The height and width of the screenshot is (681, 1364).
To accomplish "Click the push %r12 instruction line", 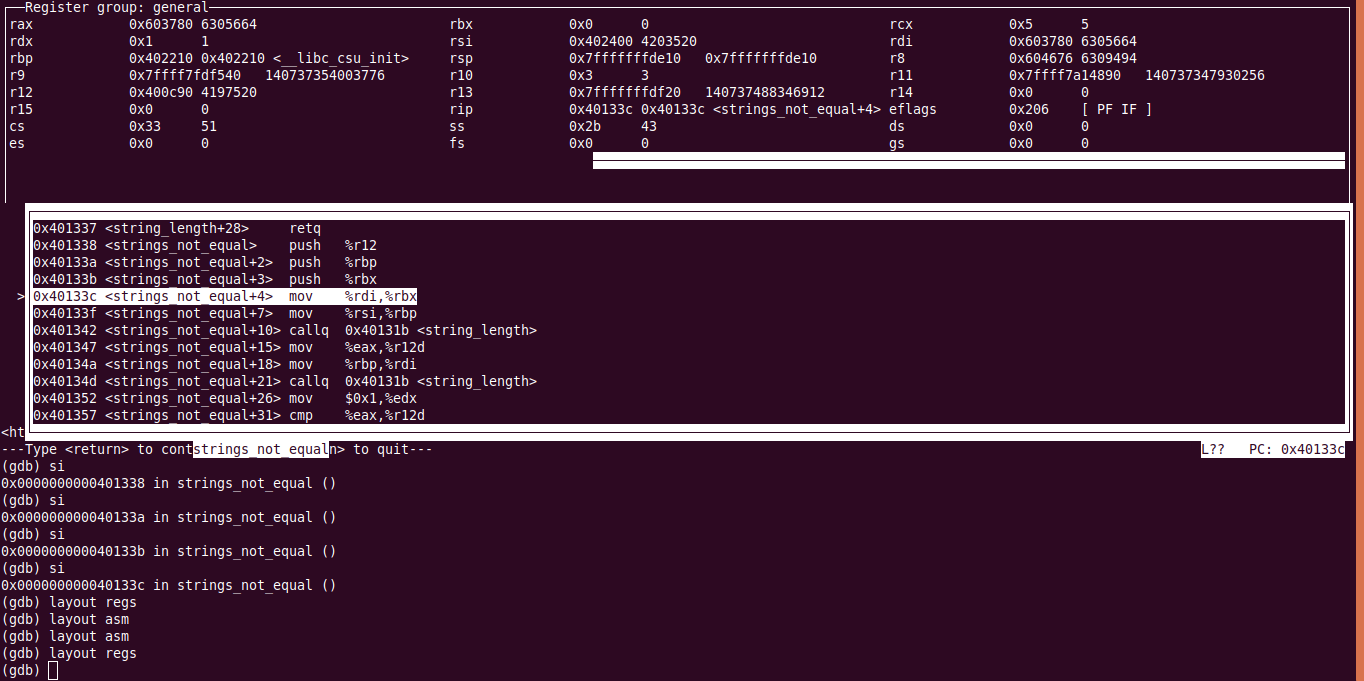I will click(x=205, y=245).
